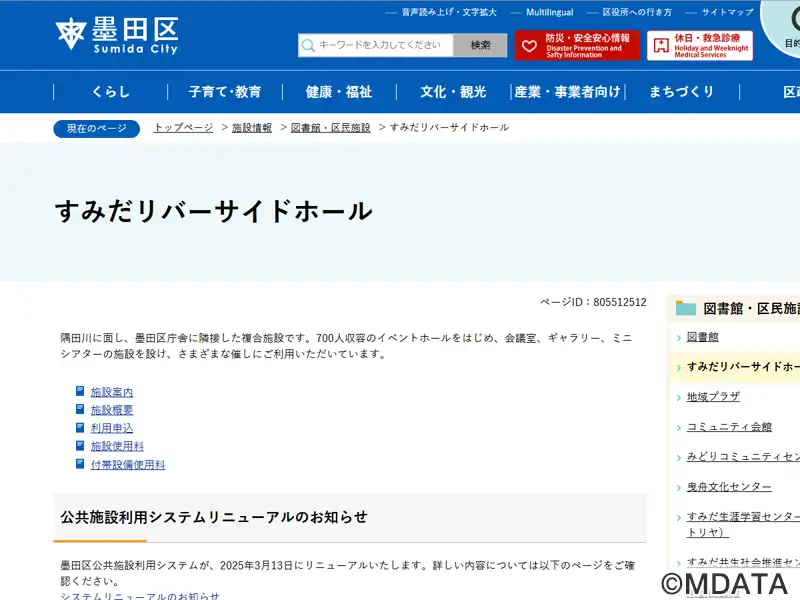Open サイトマップ link
Image resolution: width=800 pixels, height=600 pixels.
click(727, 12)
